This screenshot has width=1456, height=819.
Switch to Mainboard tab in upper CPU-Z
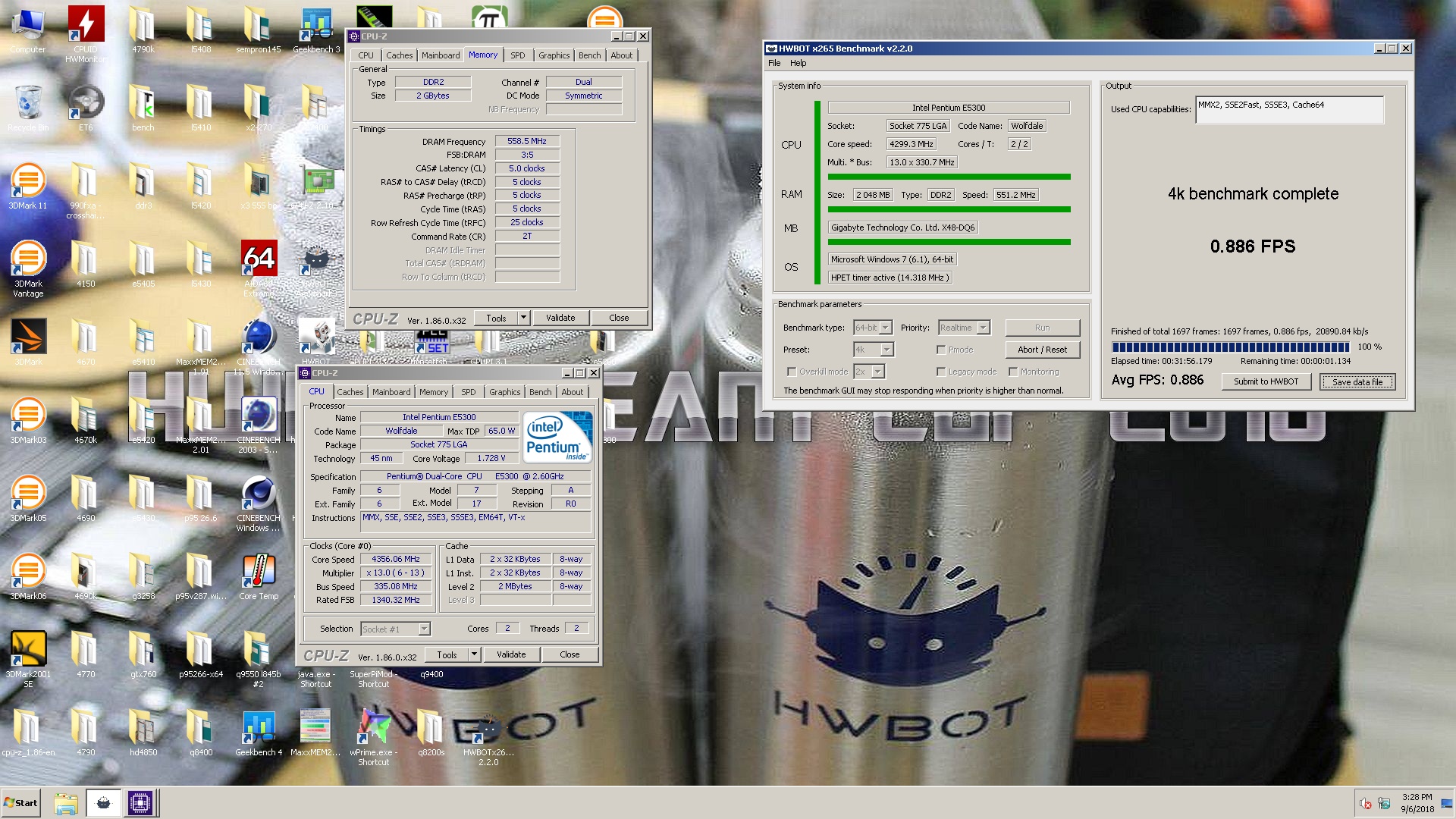click(441, 55)
